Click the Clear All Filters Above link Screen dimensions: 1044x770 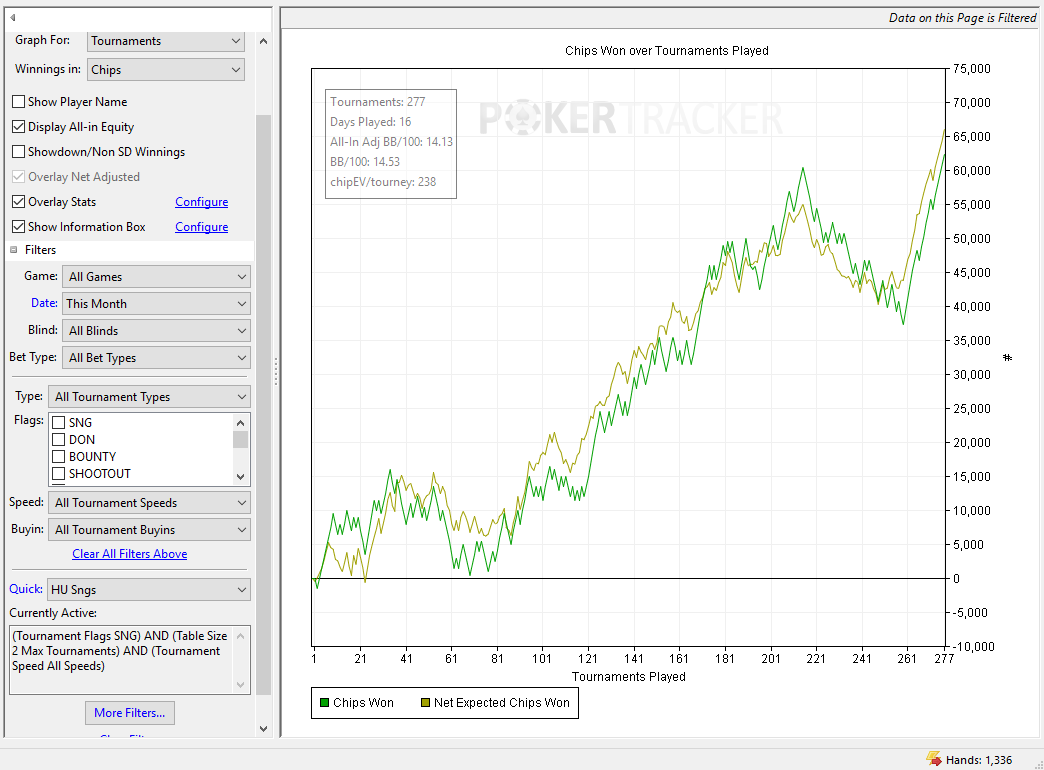pos(130,554)
